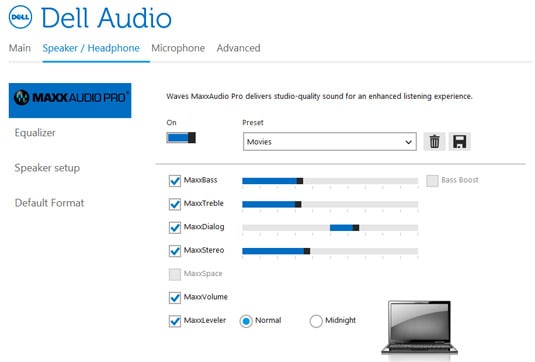This screenshot has height=362, width=535.
Task: Select the Midnight leveler radio button
Action: (x=316, y=321)
